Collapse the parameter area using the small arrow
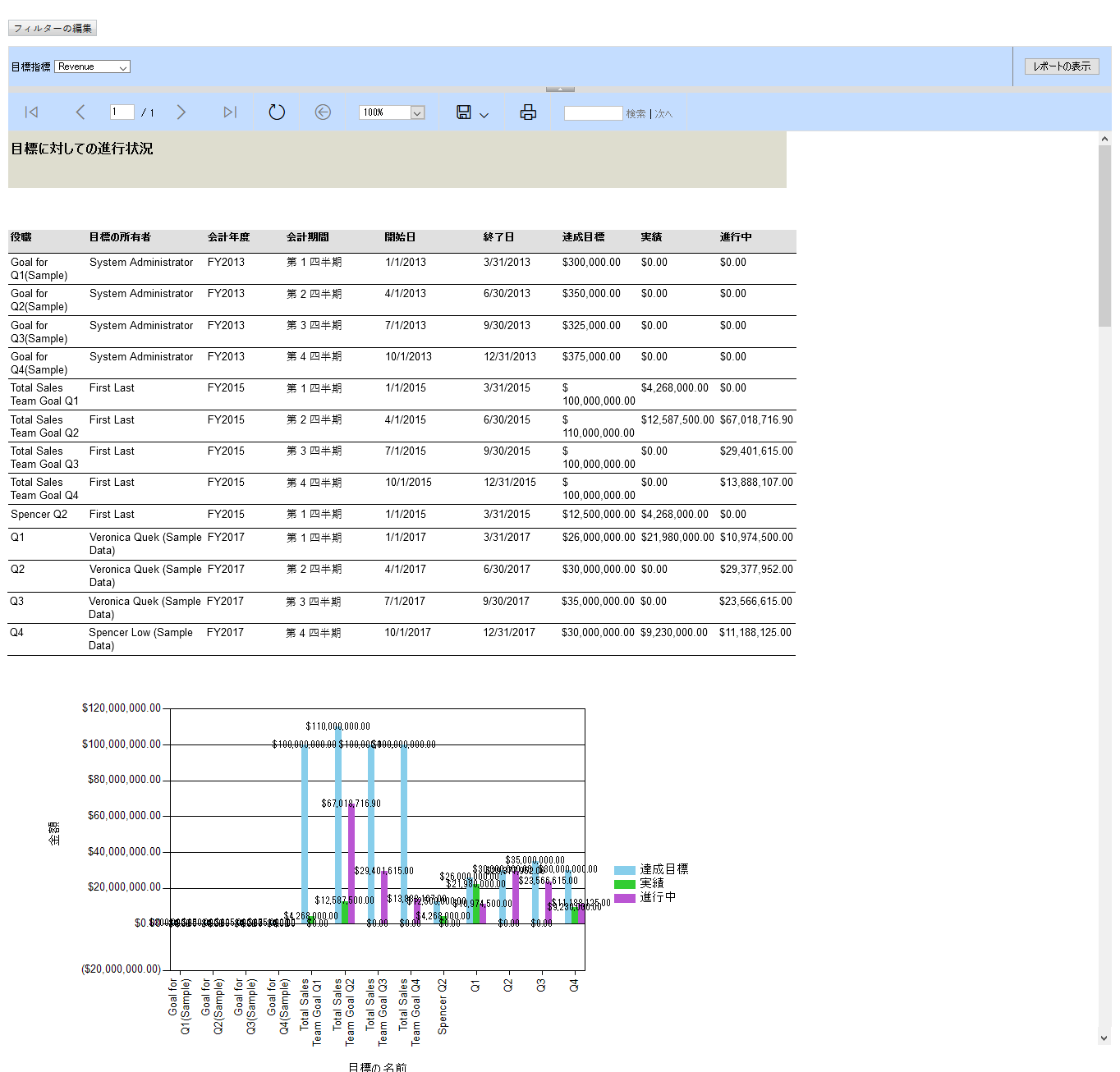 [x=560, y=89]
